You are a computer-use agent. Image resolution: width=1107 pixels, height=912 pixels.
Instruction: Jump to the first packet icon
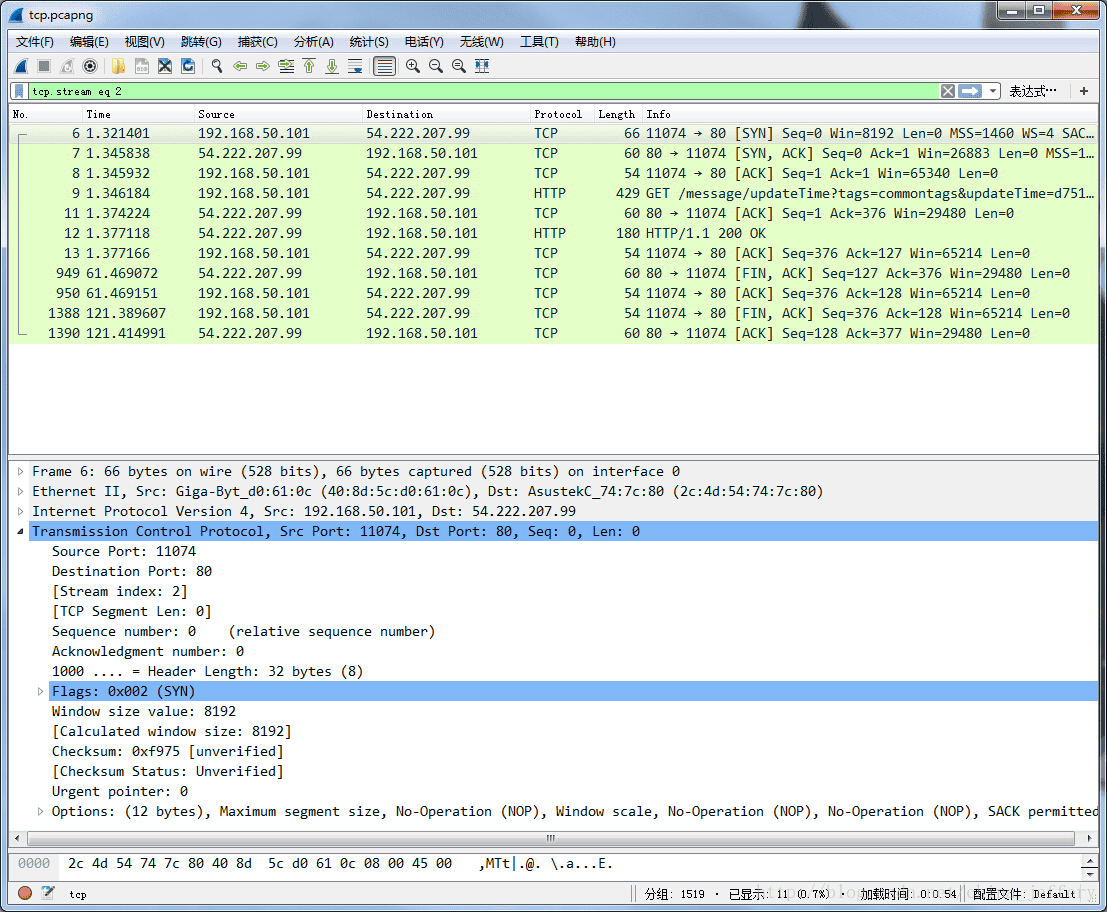click(x=309, y=66)
